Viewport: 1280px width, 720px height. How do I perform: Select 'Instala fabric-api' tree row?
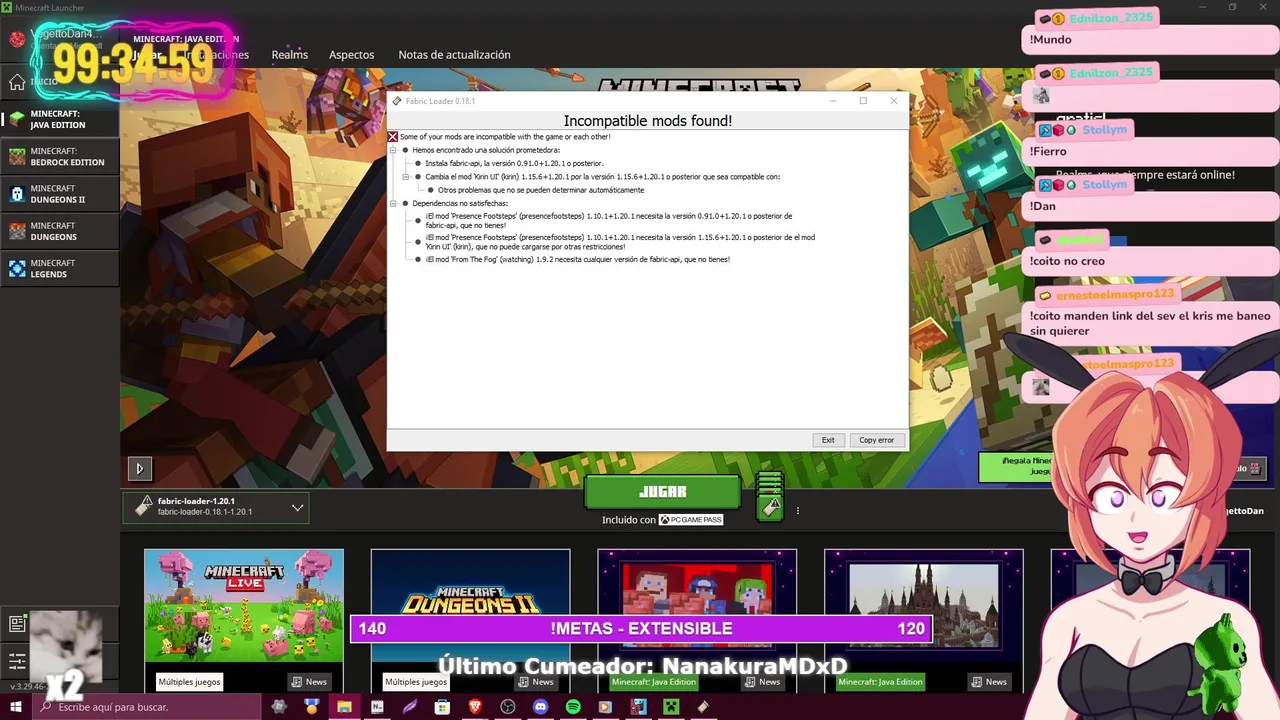514,163
